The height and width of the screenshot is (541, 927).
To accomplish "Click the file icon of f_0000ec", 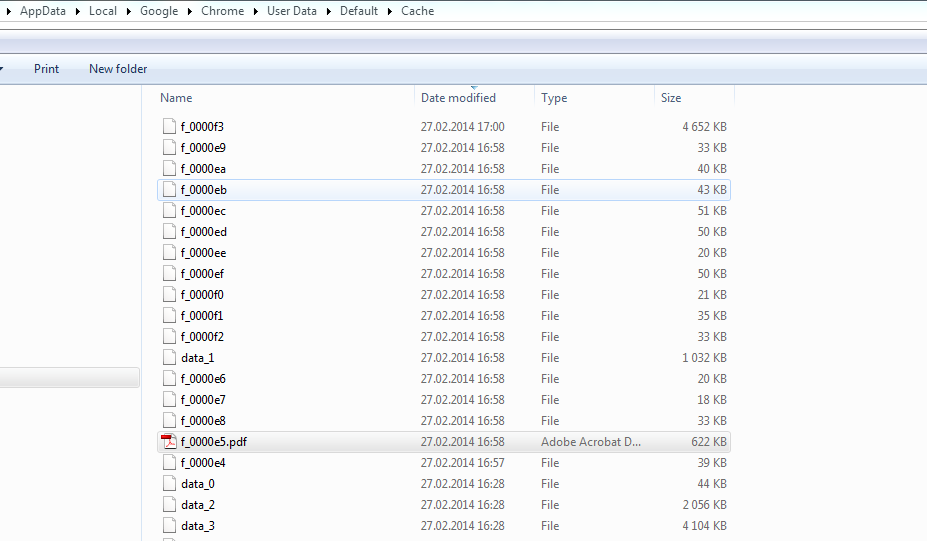I will pyautogui.click(x=169, y=210).
